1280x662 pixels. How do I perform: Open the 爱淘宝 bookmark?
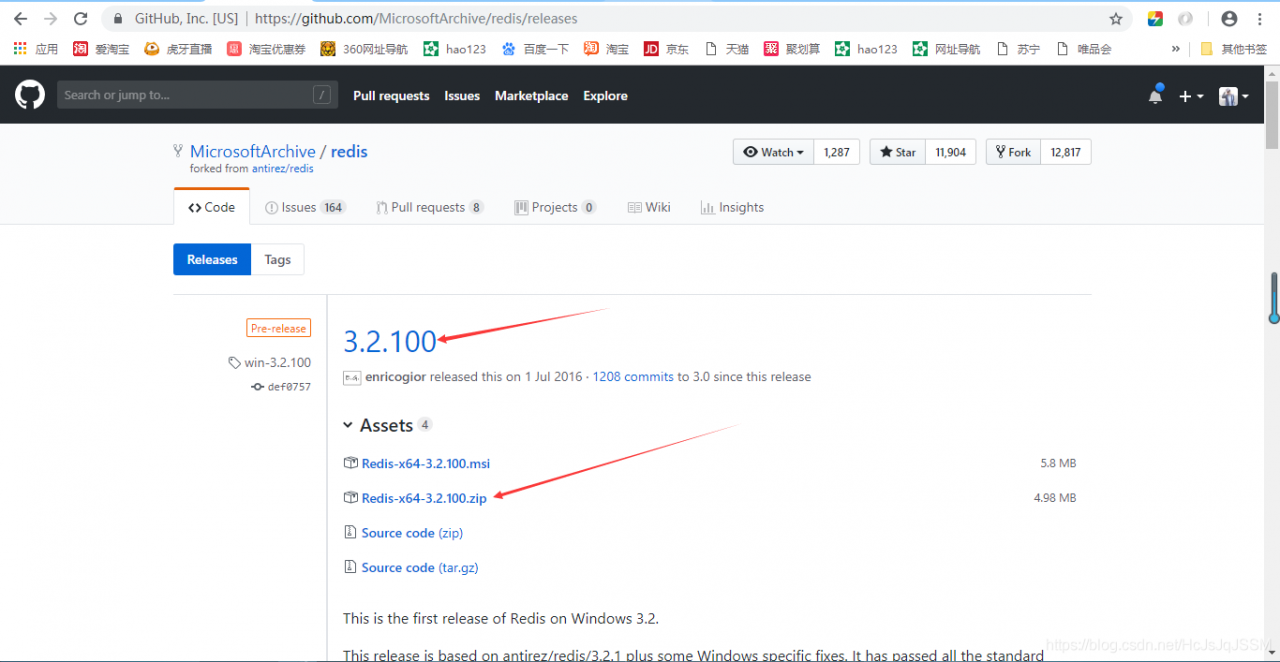coord(101,49)
